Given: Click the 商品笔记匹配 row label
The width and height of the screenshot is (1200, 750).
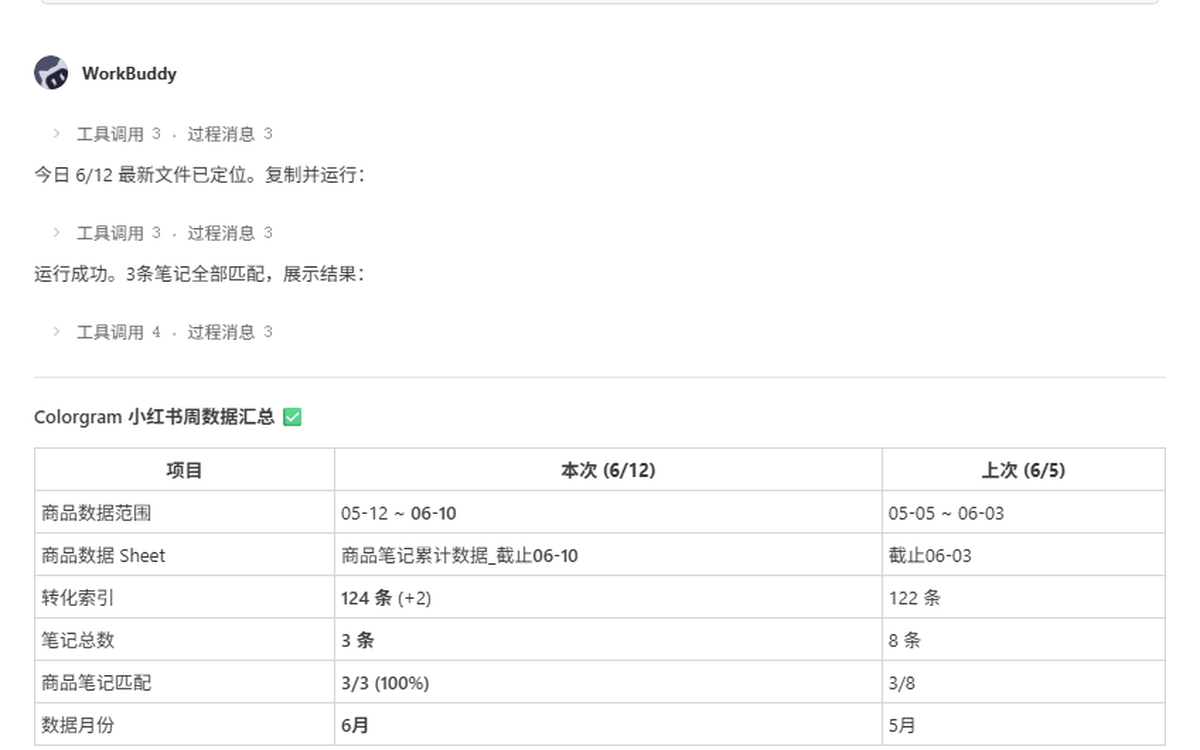Looking at the screenshot, I should (x=184, y=683).
